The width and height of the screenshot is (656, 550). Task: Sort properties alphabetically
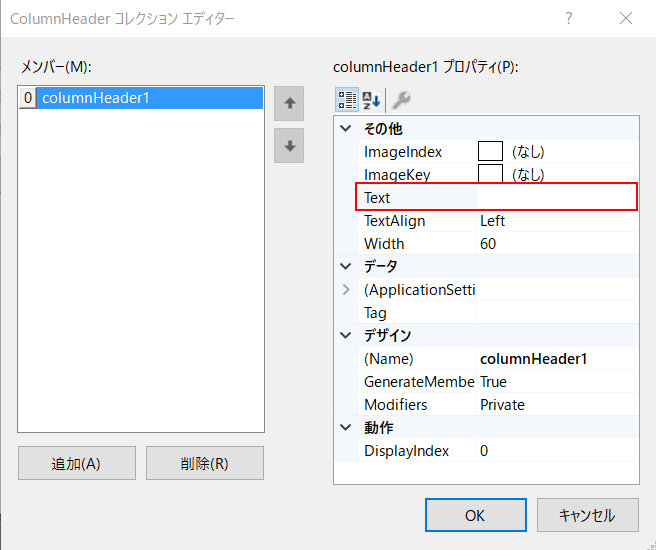[371, 100]
